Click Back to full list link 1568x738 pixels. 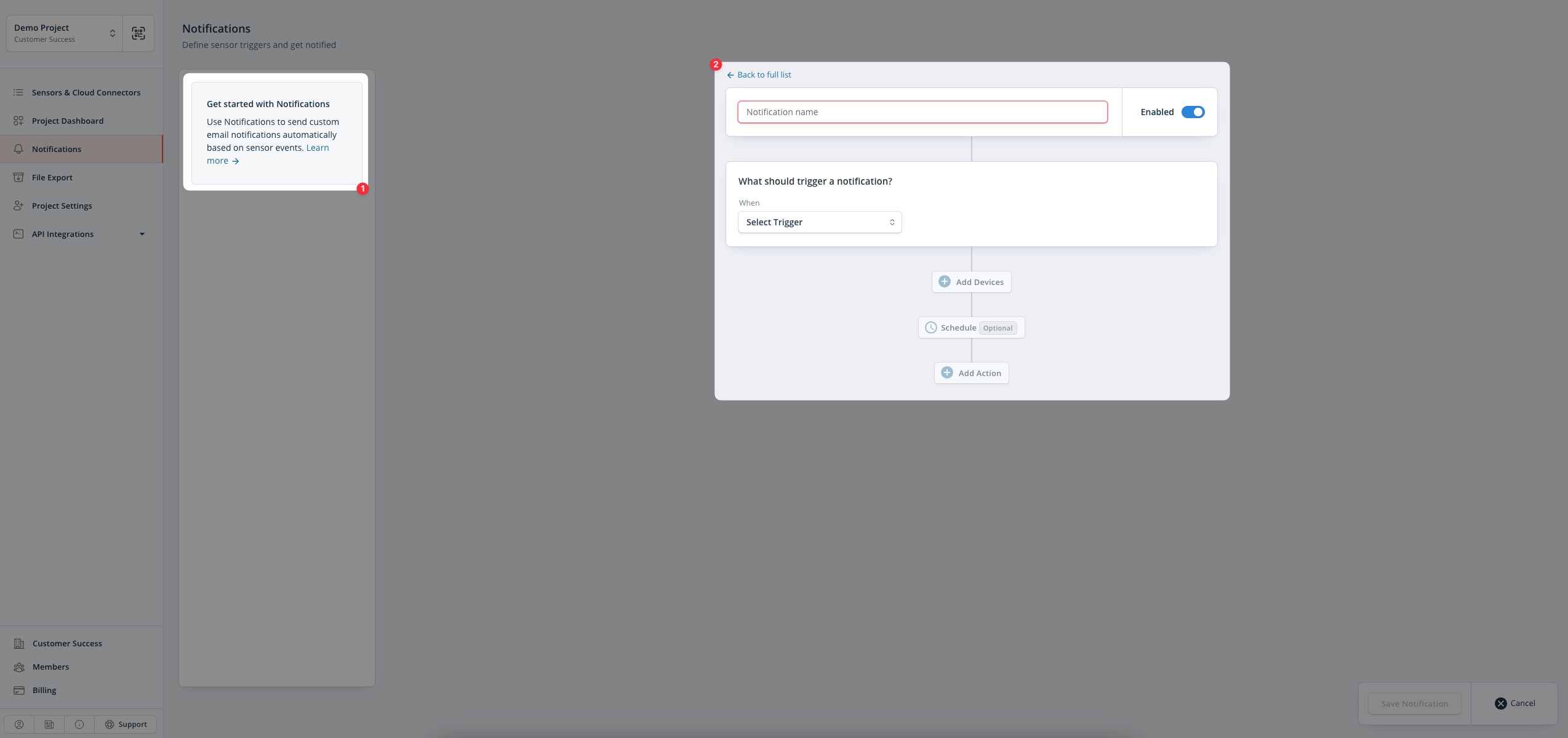tap(759, 74)
